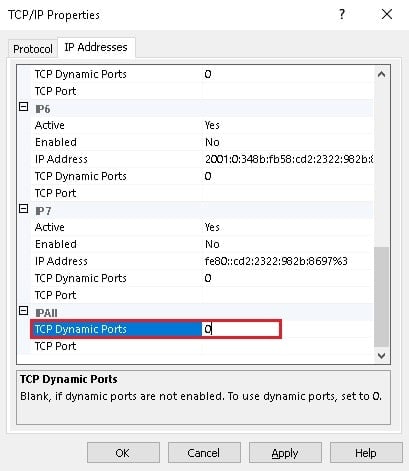
Task: Click the Cancel button
Action: (204, 453)
